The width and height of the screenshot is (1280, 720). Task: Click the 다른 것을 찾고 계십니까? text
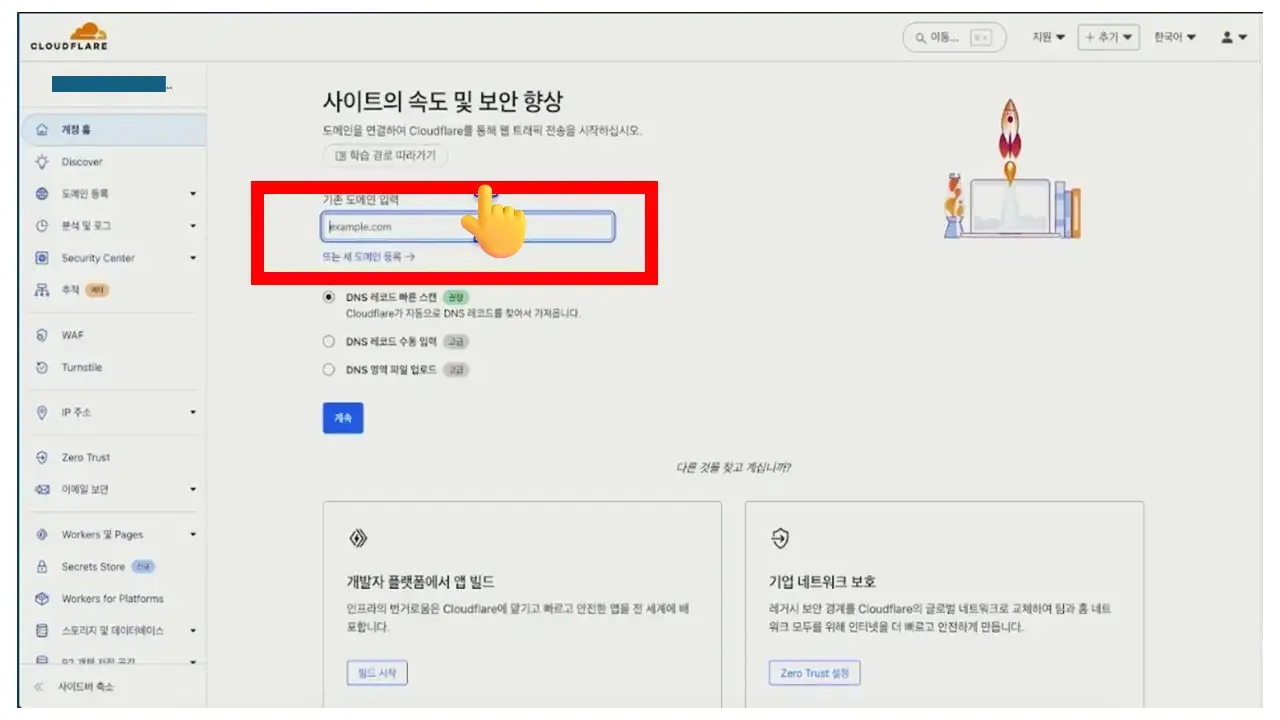coord(734,467)
